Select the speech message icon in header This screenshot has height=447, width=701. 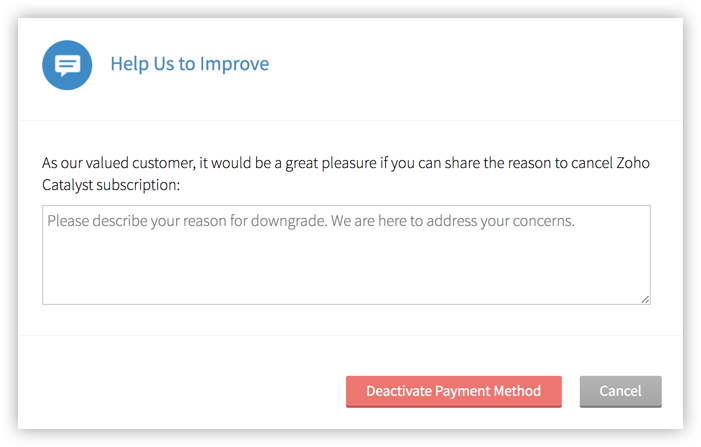[67, 65]
